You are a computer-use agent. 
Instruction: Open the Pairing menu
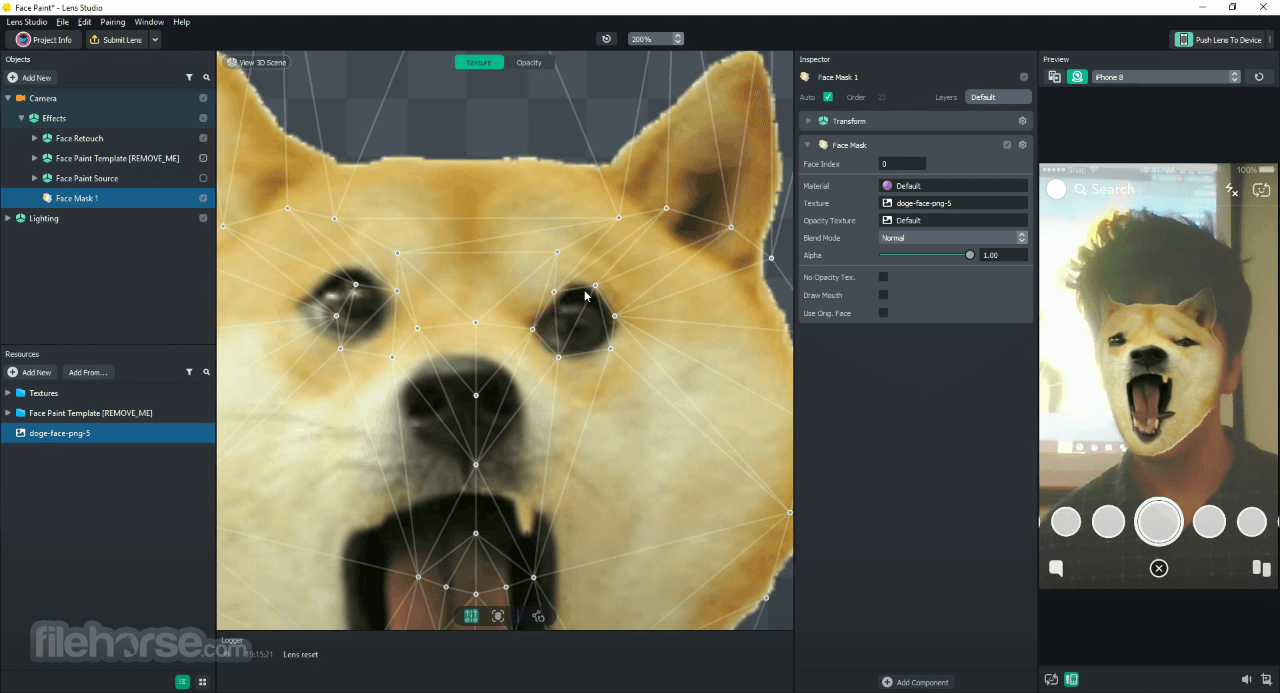click(113, 22)
